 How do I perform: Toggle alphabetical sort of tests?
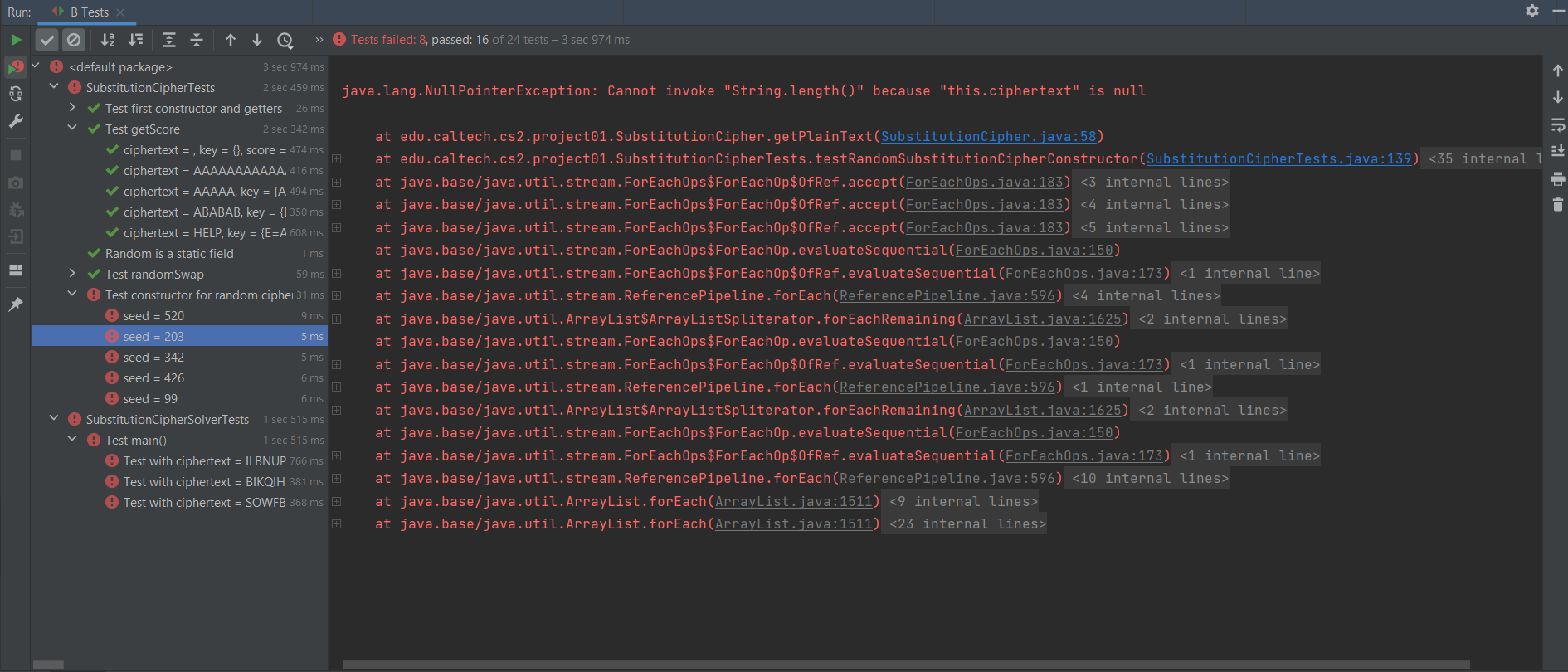click(x=108, y=40)
